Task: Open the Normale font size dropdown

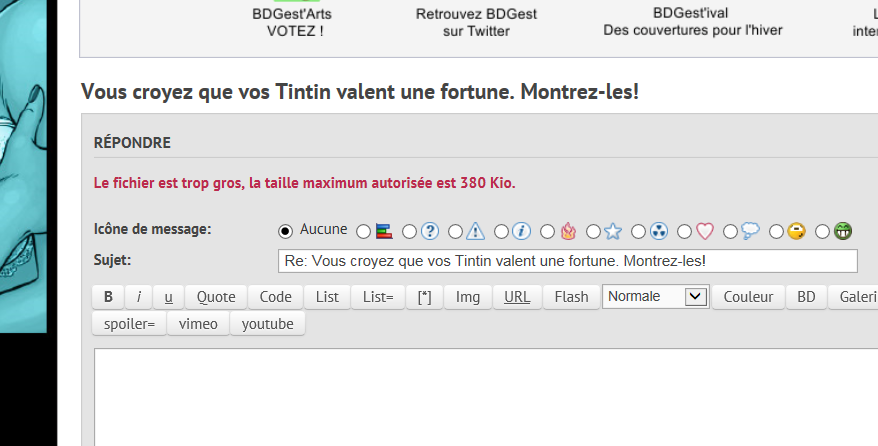Action: 655,297
